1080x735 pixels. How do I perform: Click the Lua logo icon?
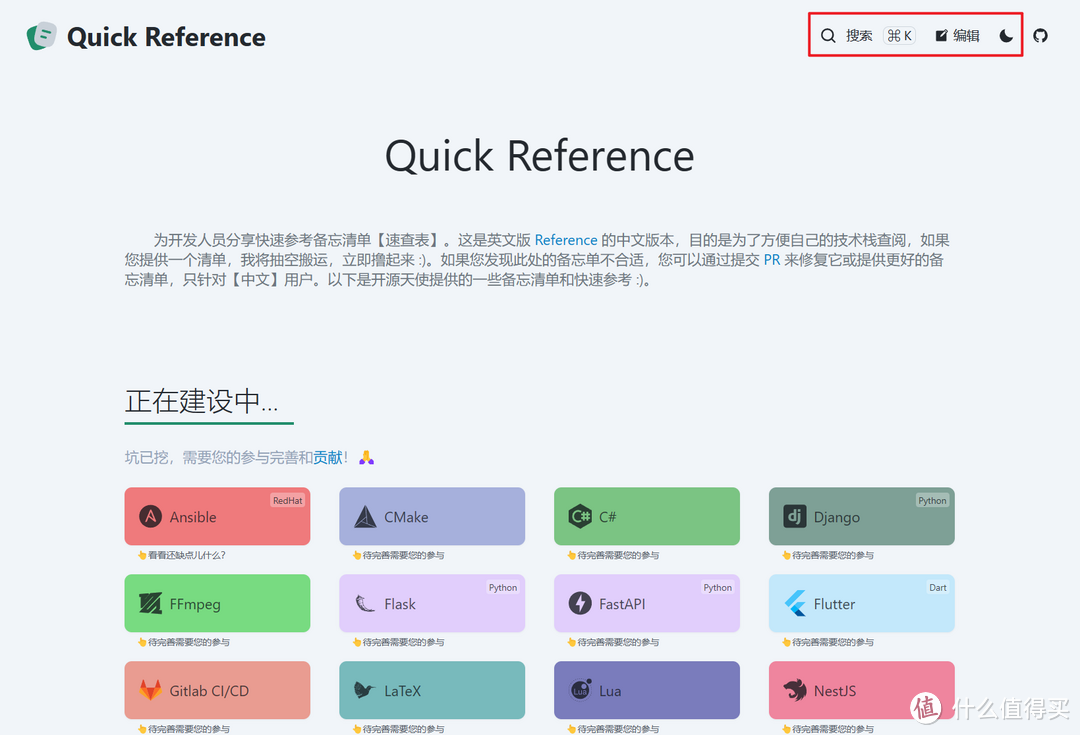(580, 690)
